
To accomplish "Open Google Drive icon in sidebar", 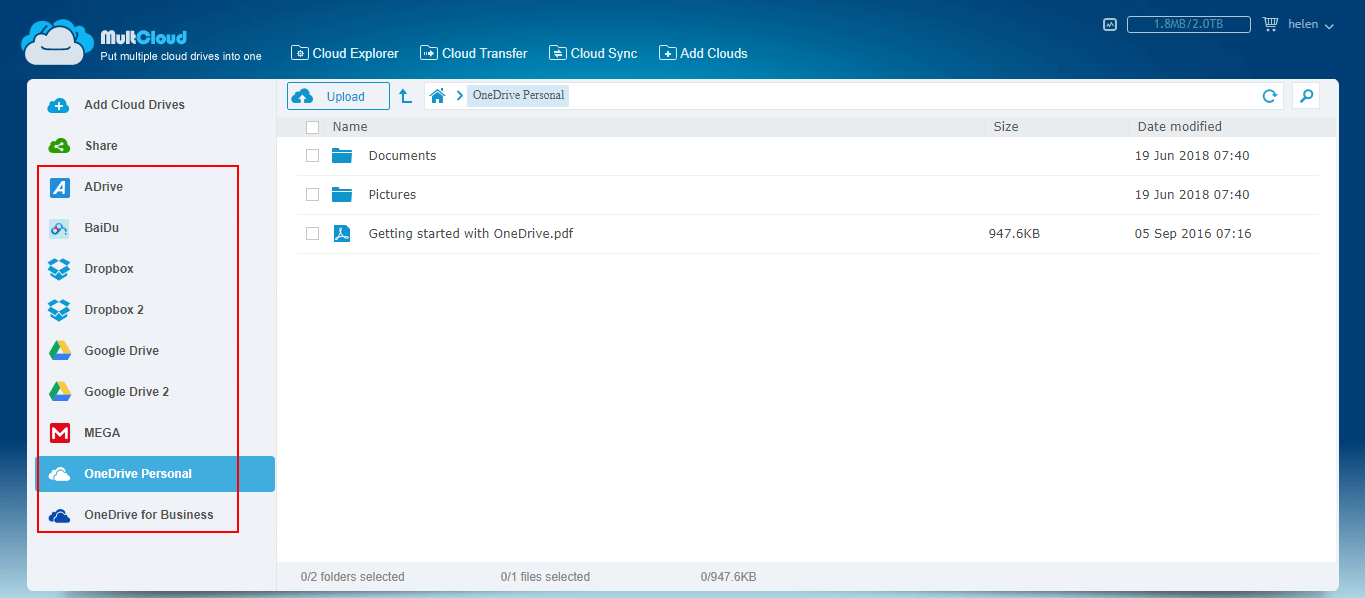I will click(60, 351).
